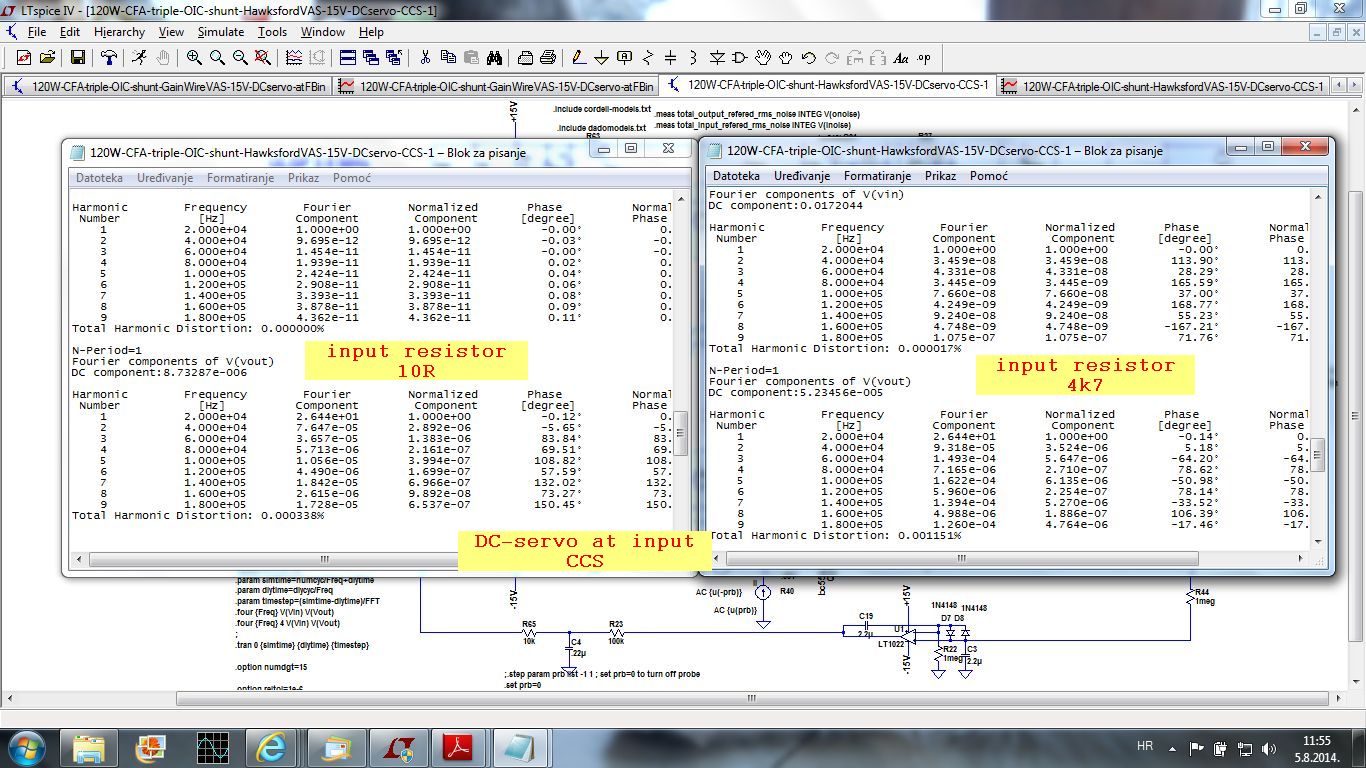
Task: Open Adobe Reader from the taskbar
Action: [456, 747]
